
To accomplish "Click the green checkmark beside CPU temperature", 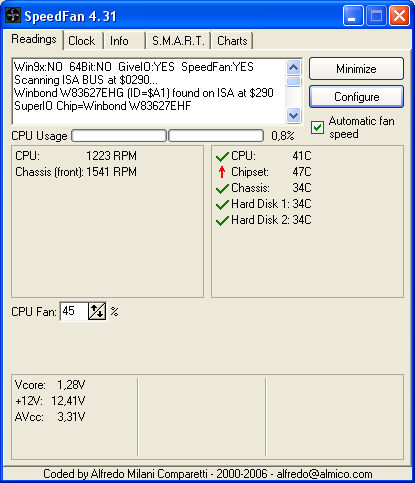I will pyautogui.click(x=222, y=156).
